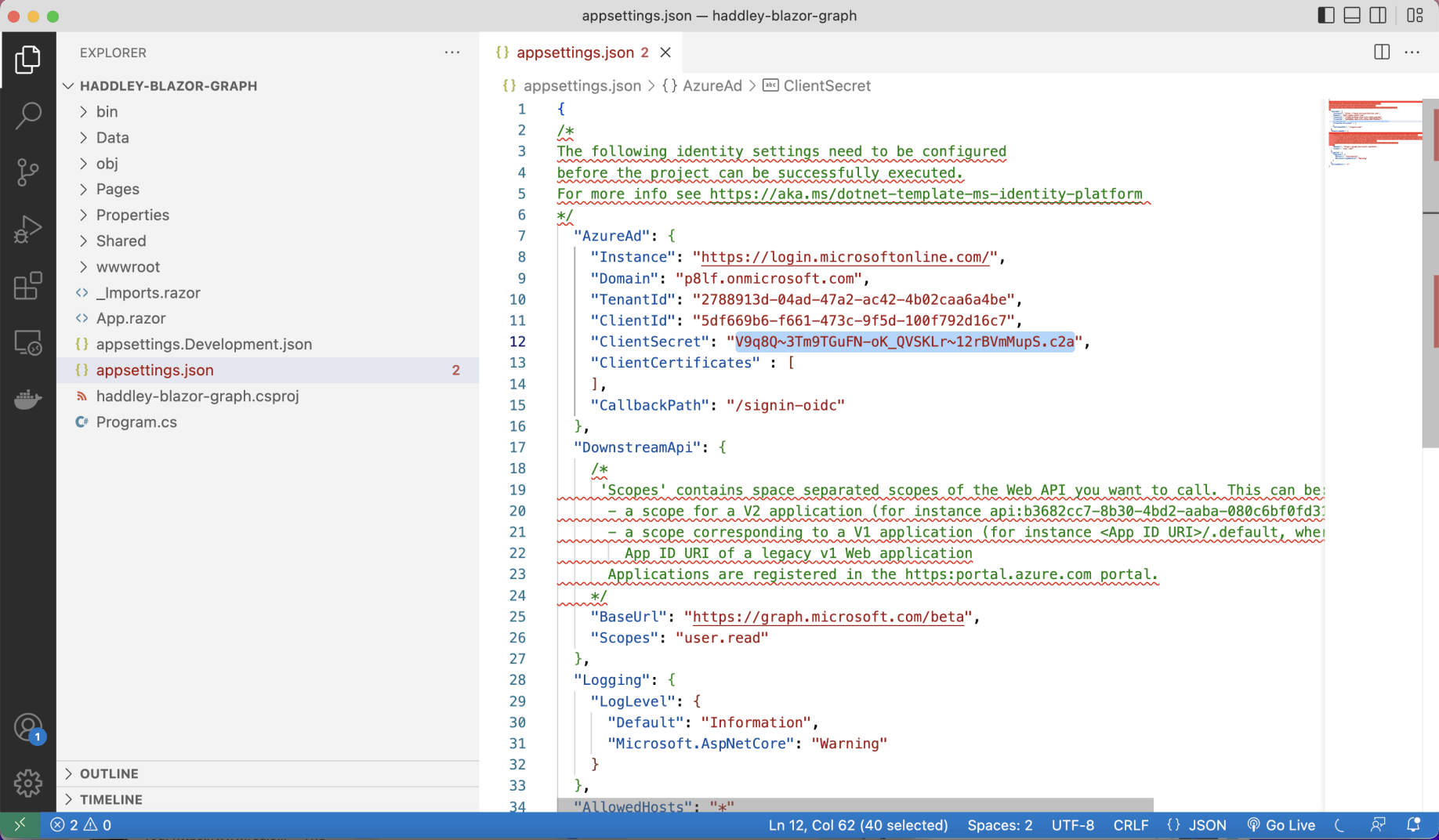Select AzureAd in the breadcrumb bar
This screenshot has width=1439, height=840.
point(712,85)
